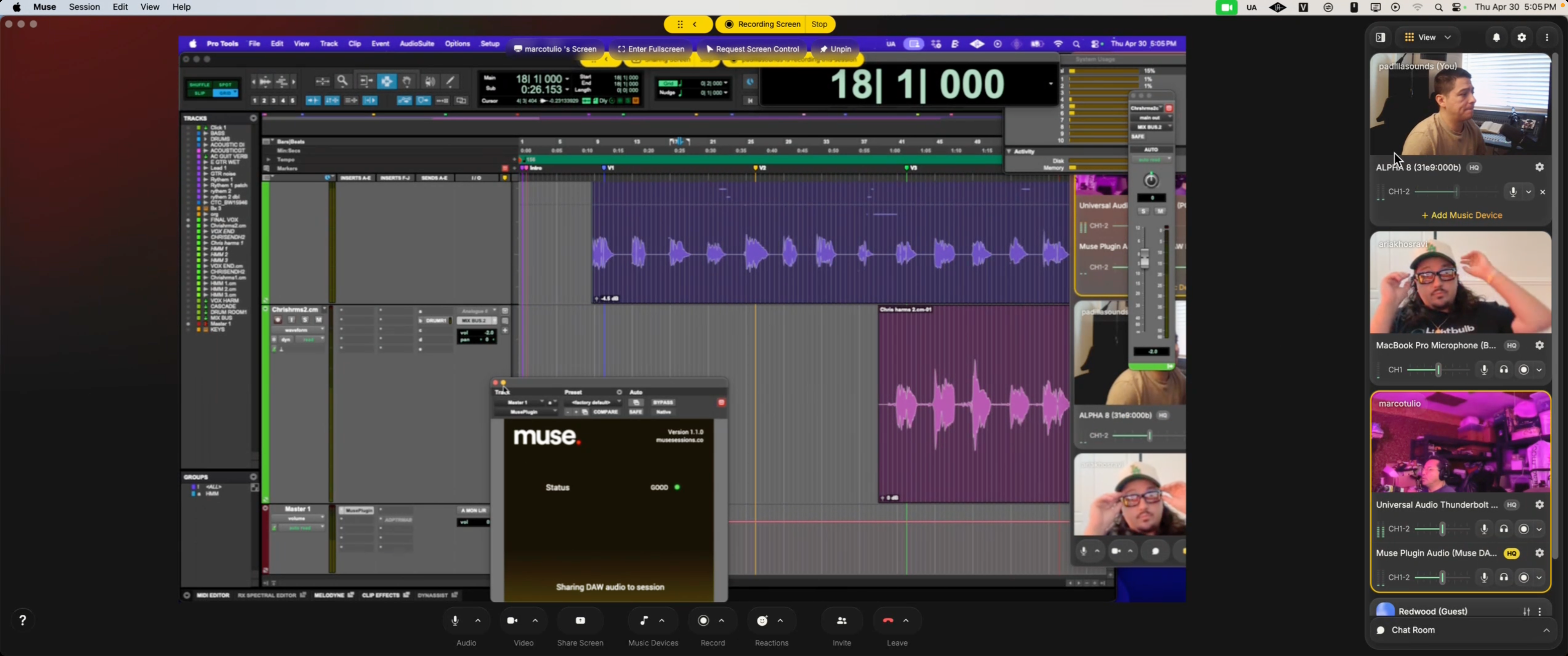
Task: Stop the screen recording
Action: point(819,24)
